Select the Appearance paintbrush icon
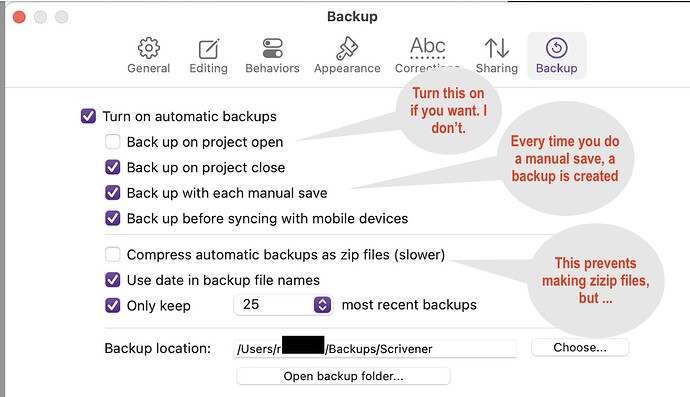690x397 pixels. [x=347, y=48]
